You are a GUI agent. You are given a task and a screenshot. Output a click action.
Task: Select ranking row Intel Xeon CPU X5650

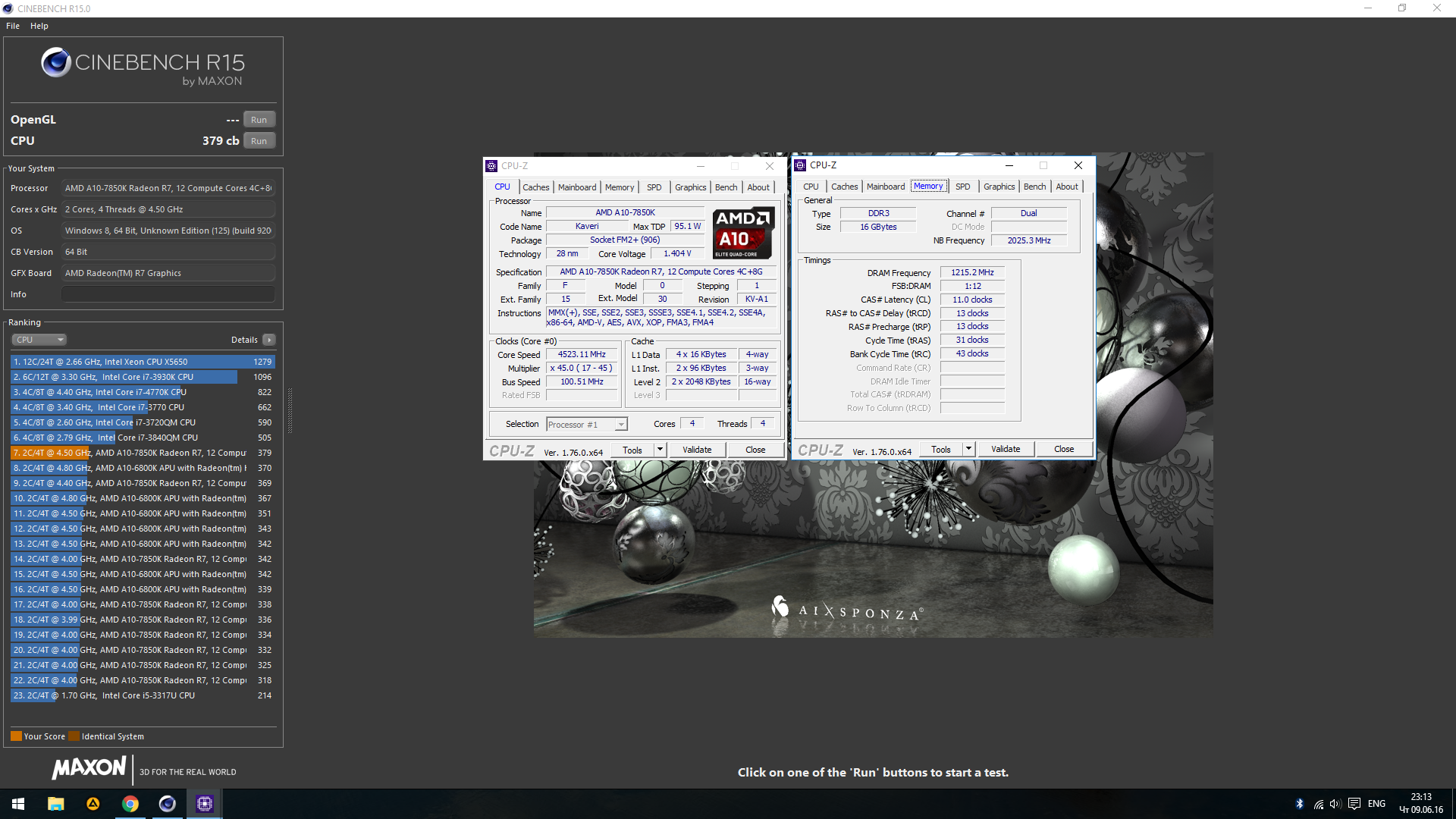143,362
